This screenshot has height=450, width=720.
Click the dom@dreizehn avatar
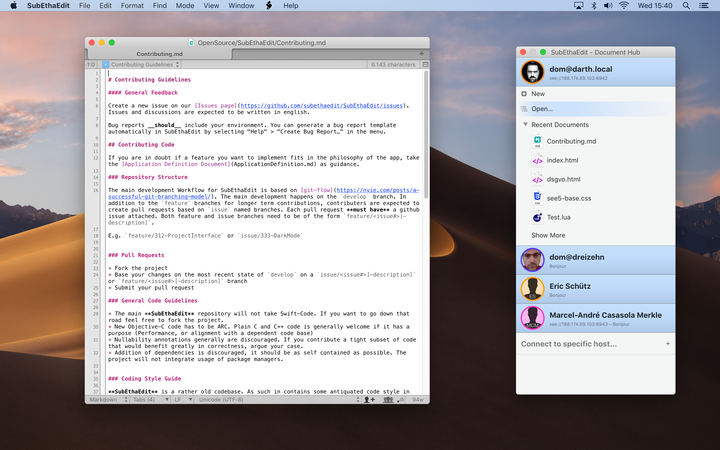click(533, 260)
